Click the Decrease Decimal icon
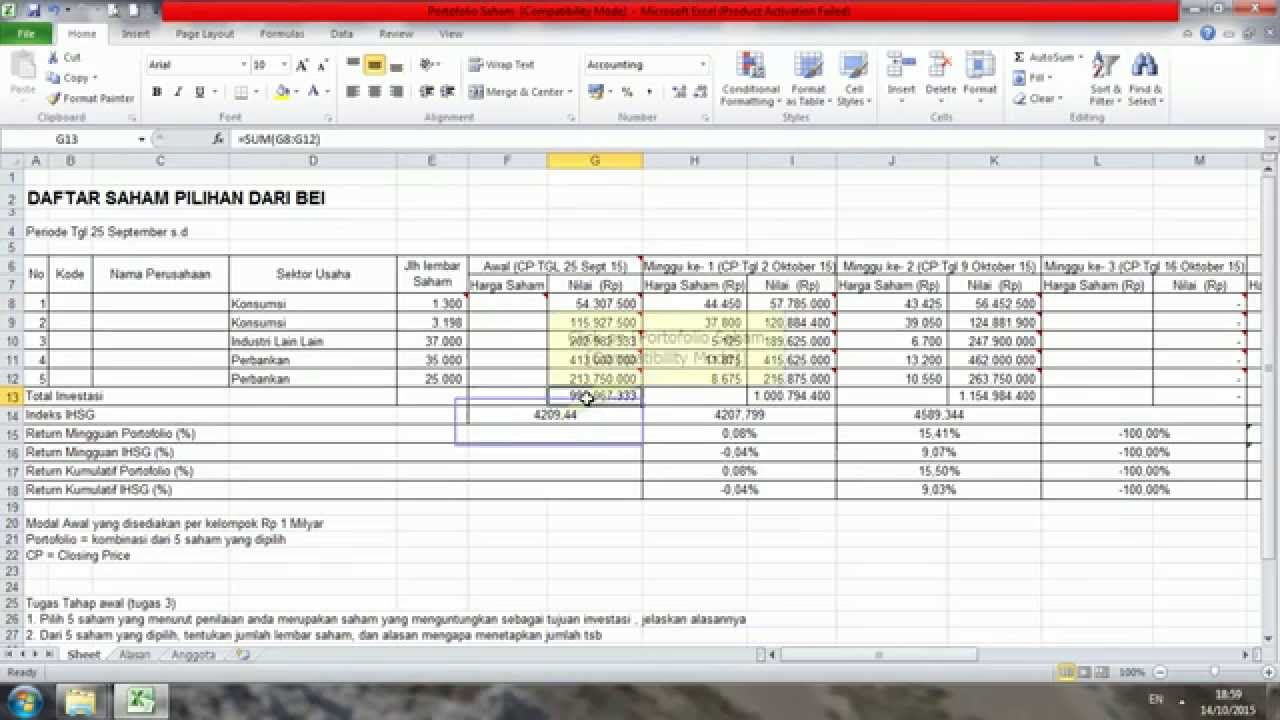 [x=698, y=92]
